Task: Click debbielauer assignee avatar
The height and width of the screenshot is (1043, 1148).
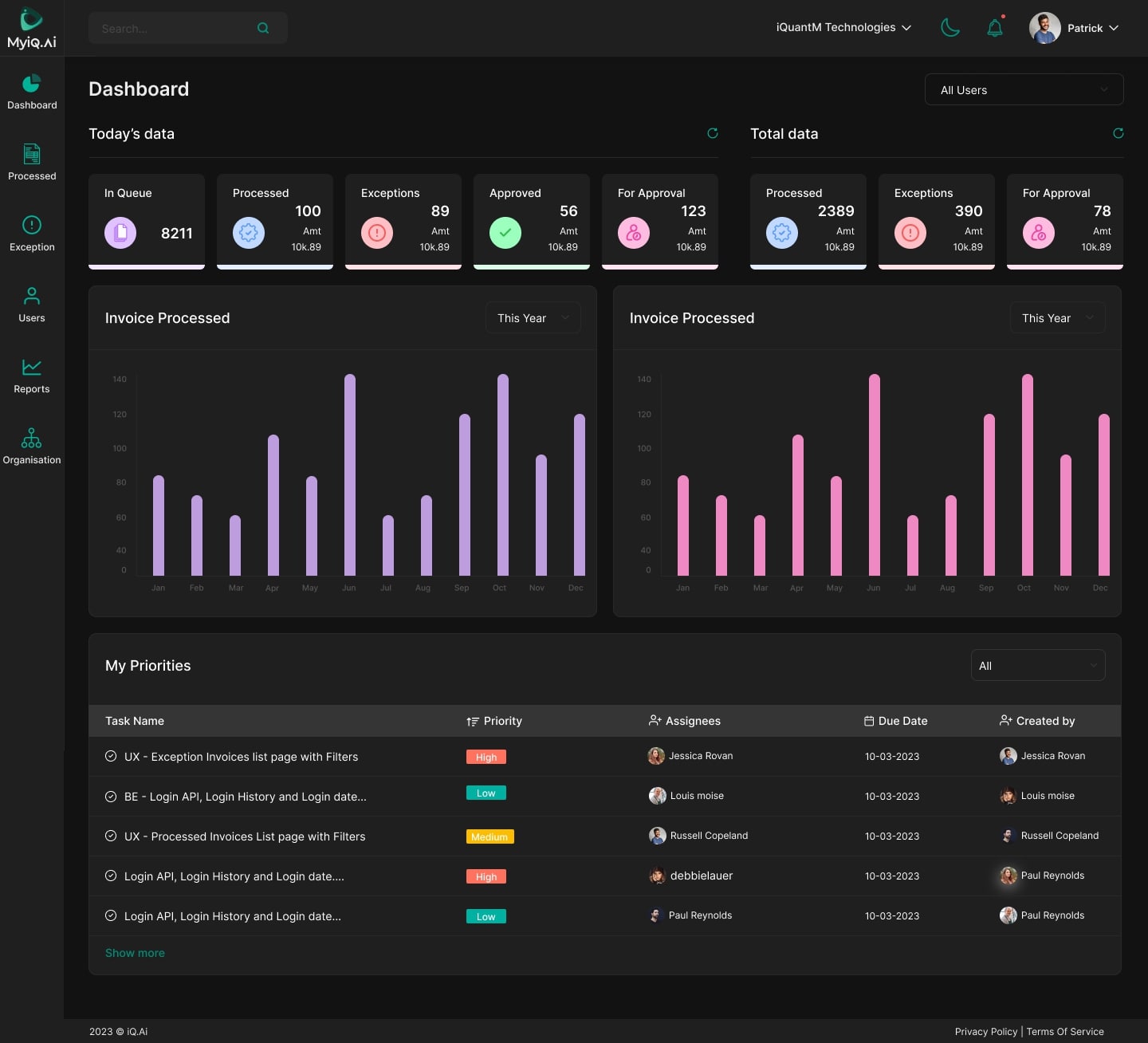Action: click(x=658, y=876)
